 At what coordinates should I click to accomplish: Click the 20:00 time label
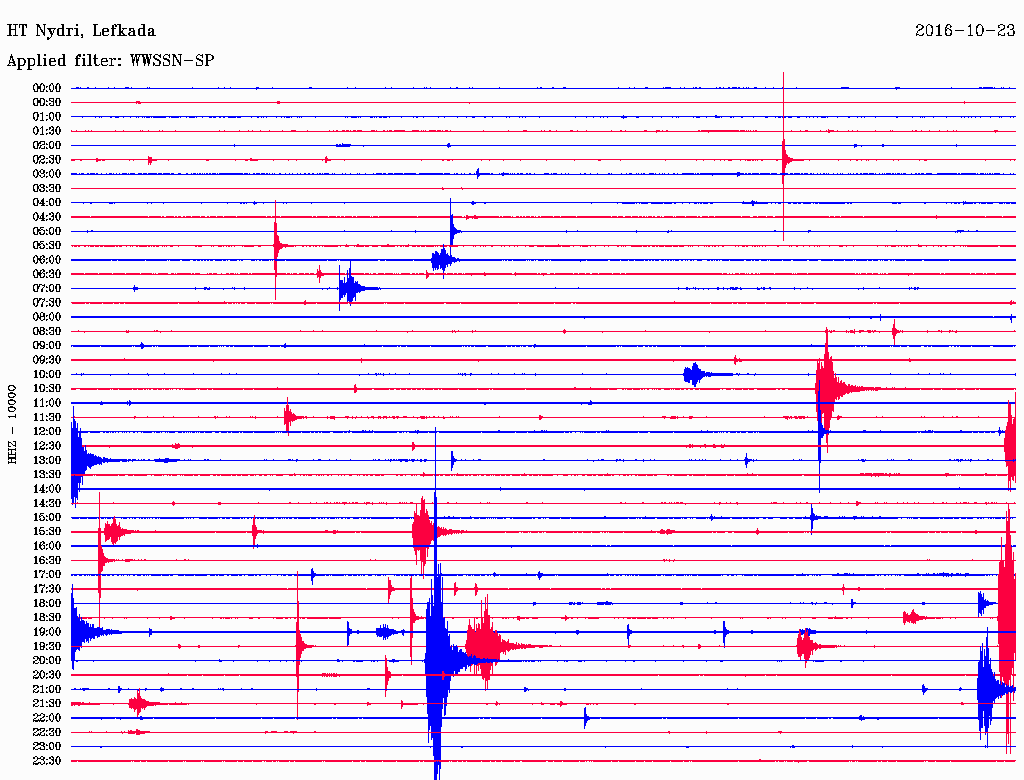click(47, 660)
